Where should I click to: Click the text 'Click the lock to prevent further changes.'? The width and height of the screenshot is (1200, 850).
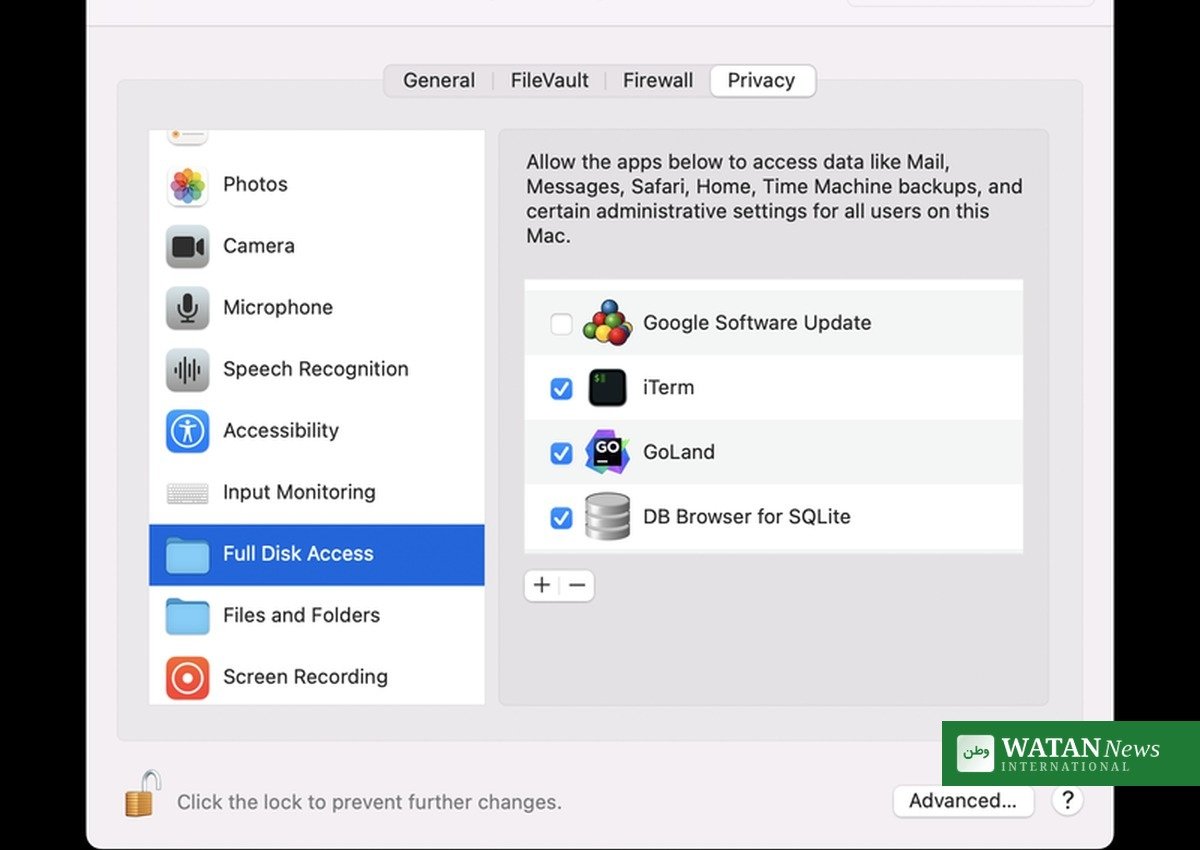pos(369,802)
